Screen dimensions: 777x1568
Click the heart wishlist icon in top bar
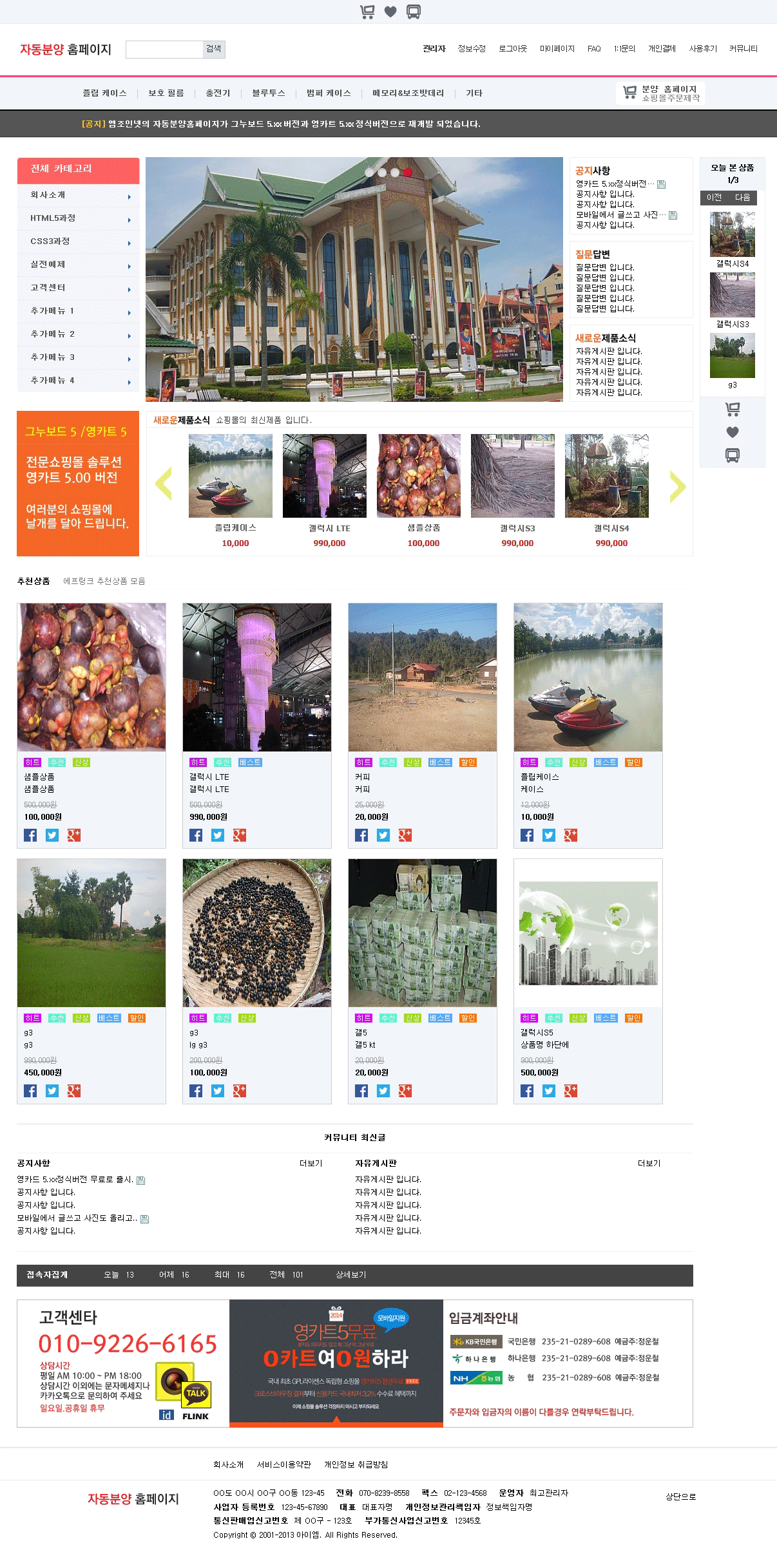pos(390,12)
